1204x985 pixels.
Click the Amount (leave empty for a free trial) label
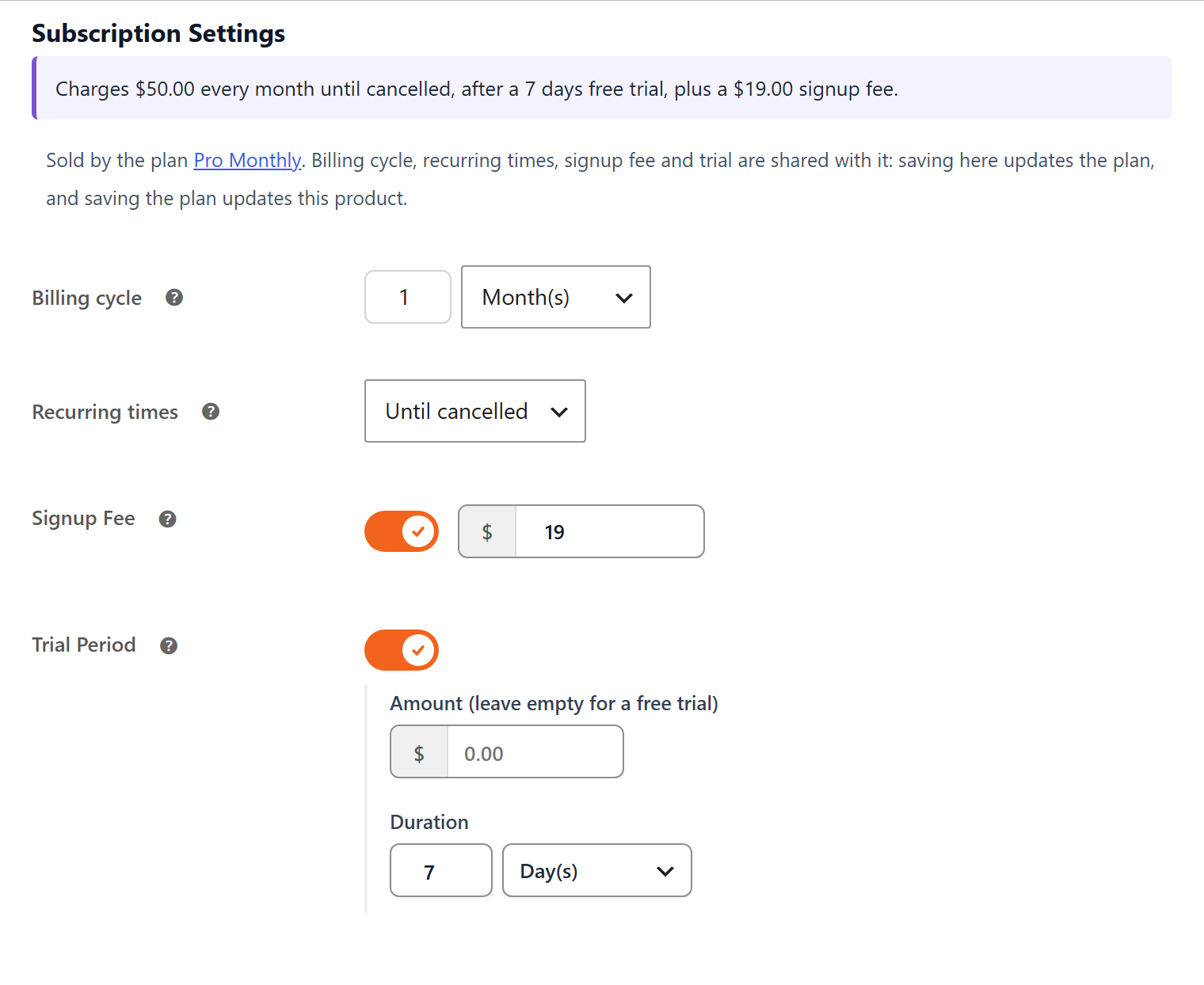[554, 704]
